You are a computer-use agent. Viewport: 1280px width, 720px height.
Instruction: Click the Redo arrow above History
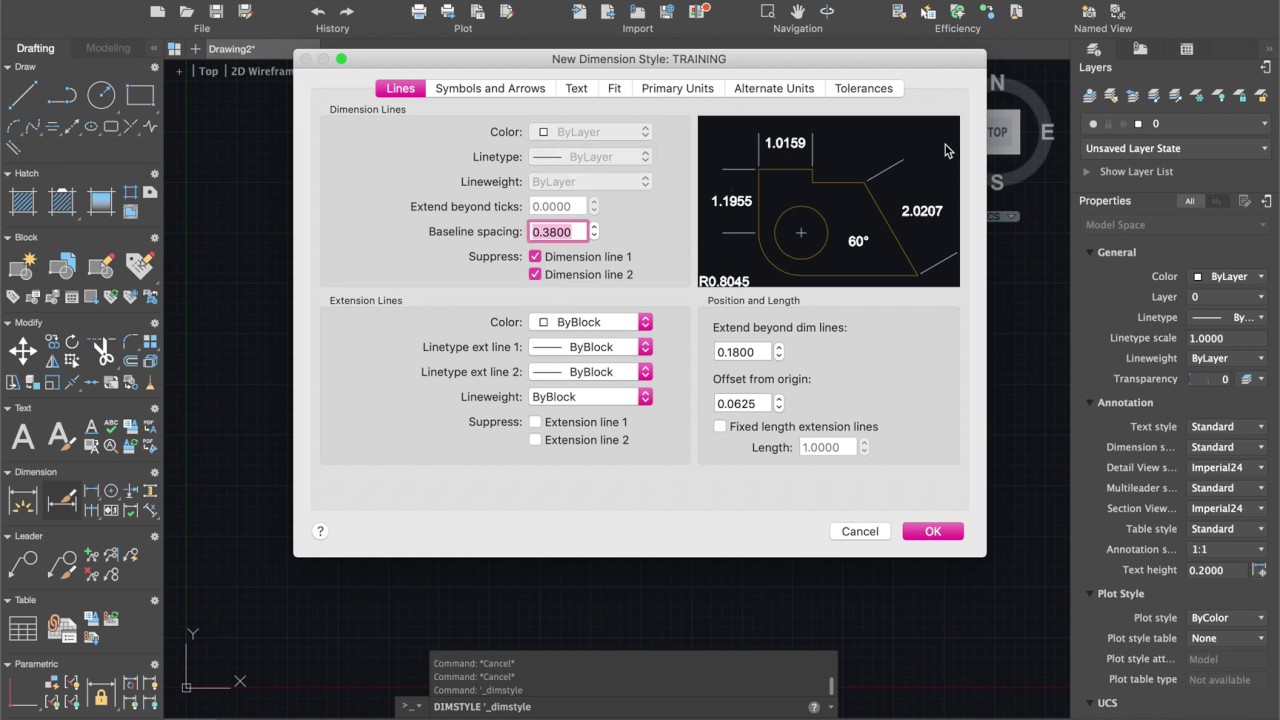(347, 11)
